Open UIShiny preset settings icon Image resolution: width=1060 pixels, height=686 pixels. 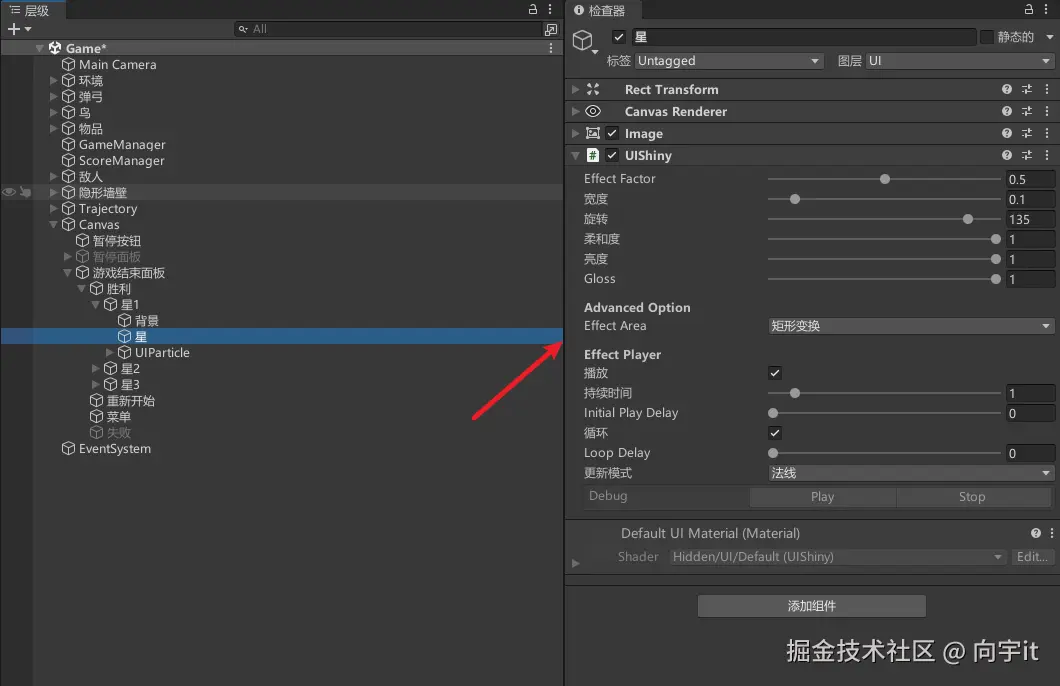pyautogui.click(x=1027, y=155)
